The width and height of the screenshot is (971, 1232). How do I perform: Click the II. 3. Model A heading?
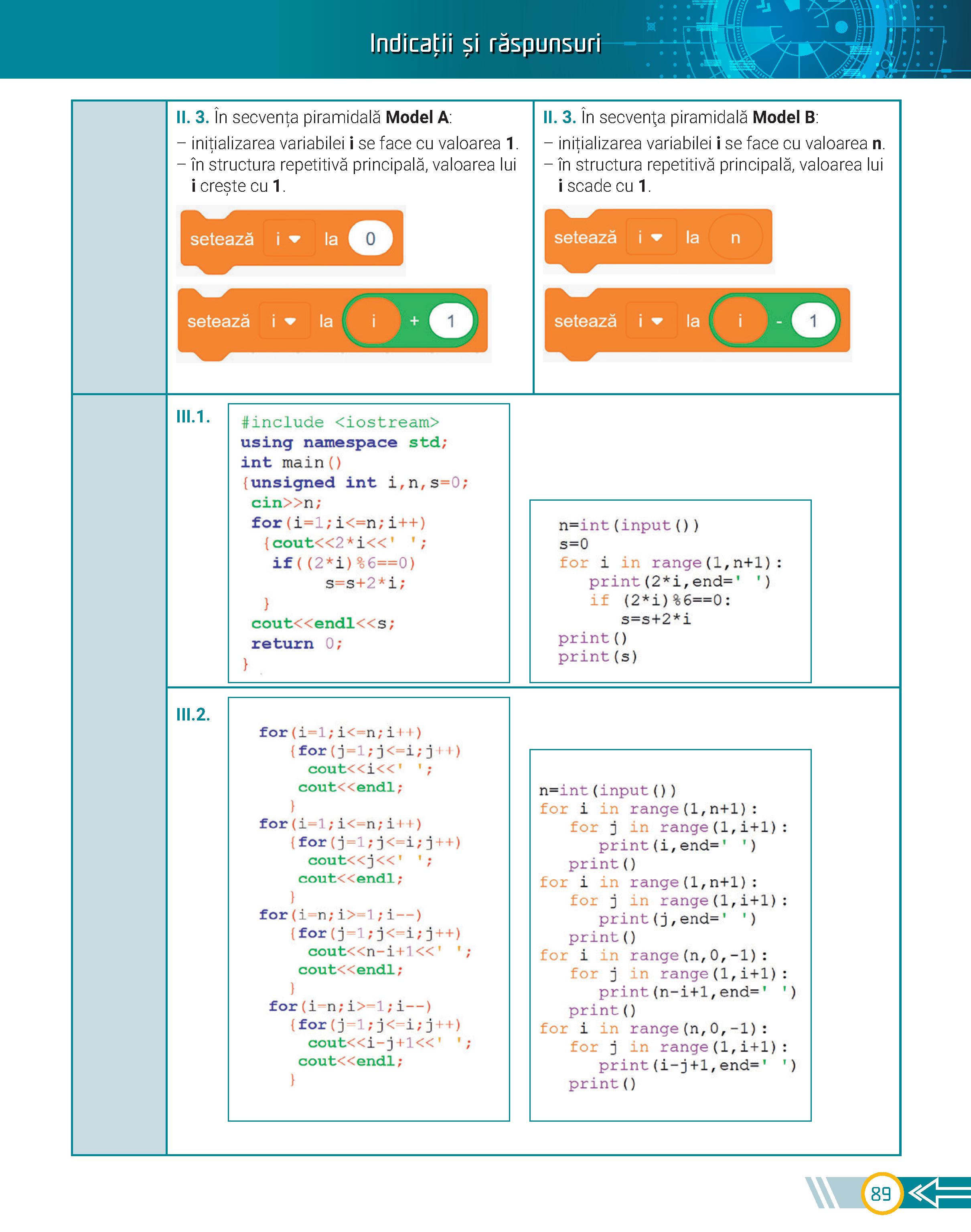(314, 118)
